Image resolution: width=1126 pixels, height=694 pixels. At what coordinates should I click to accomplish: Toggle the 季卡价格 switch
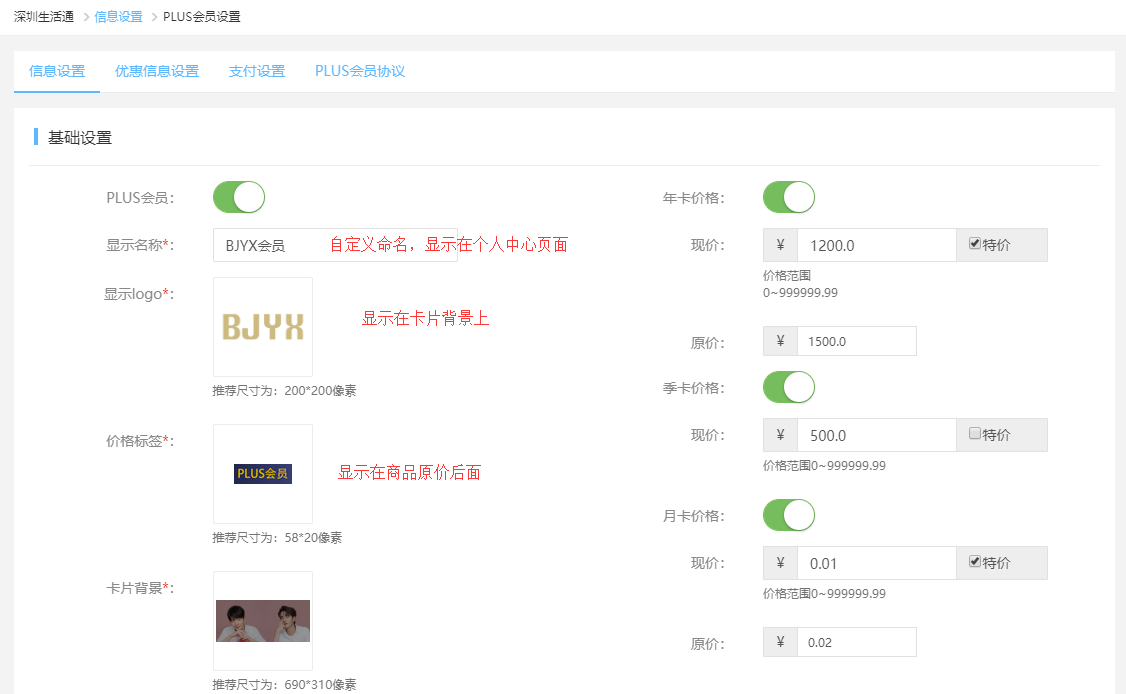pyautogui.click(x=788, y=387)
